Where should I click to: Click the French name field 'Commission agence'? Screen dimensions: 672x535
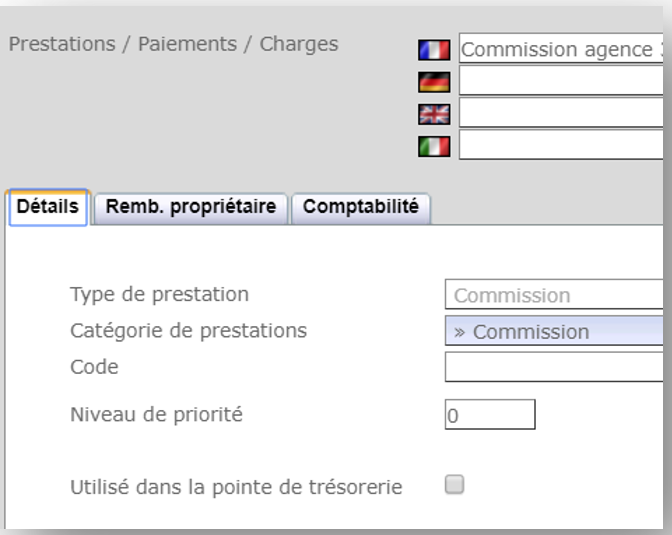(x=562, y=49)
